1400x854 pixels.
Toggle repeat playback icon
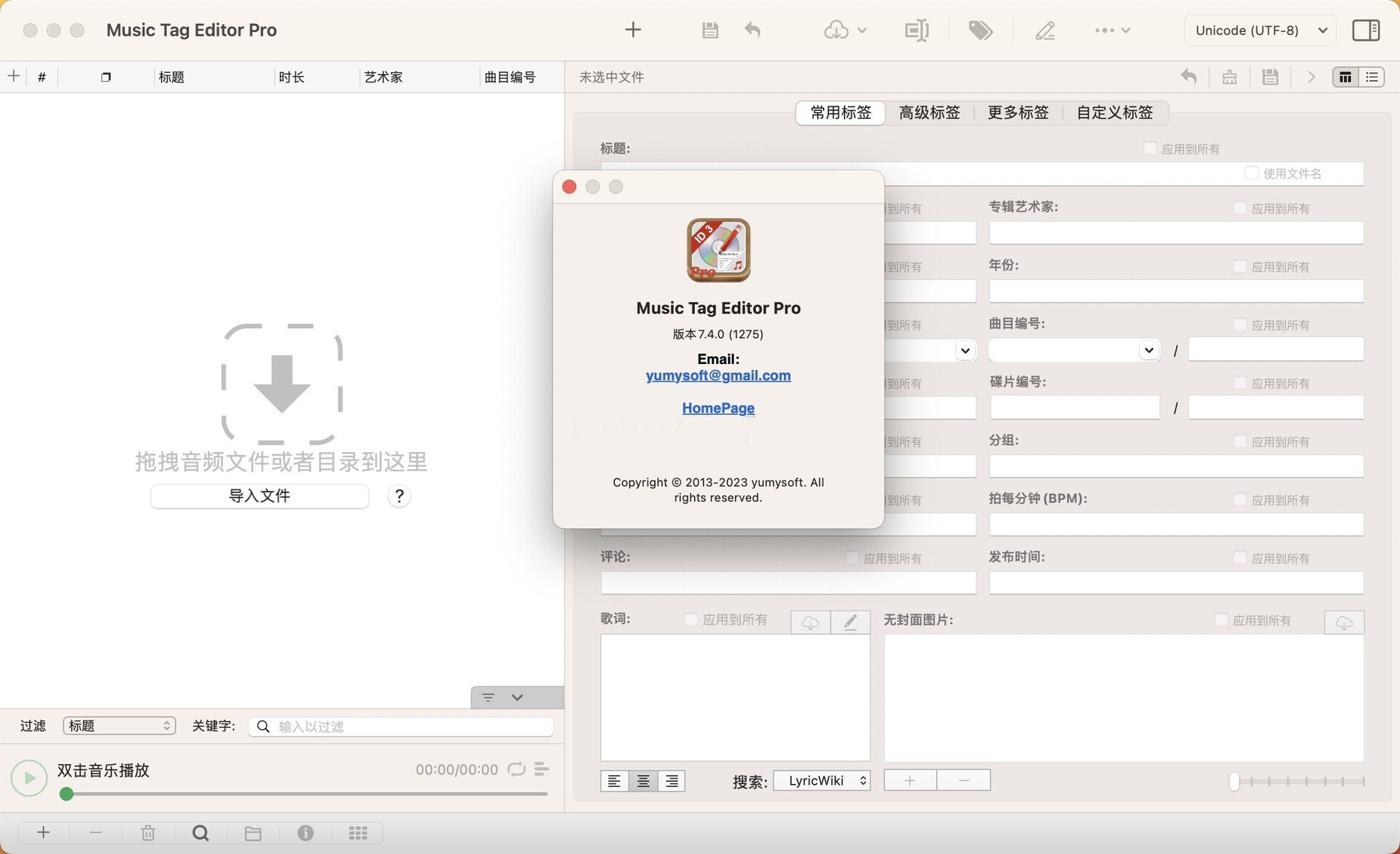coord(516,769)
